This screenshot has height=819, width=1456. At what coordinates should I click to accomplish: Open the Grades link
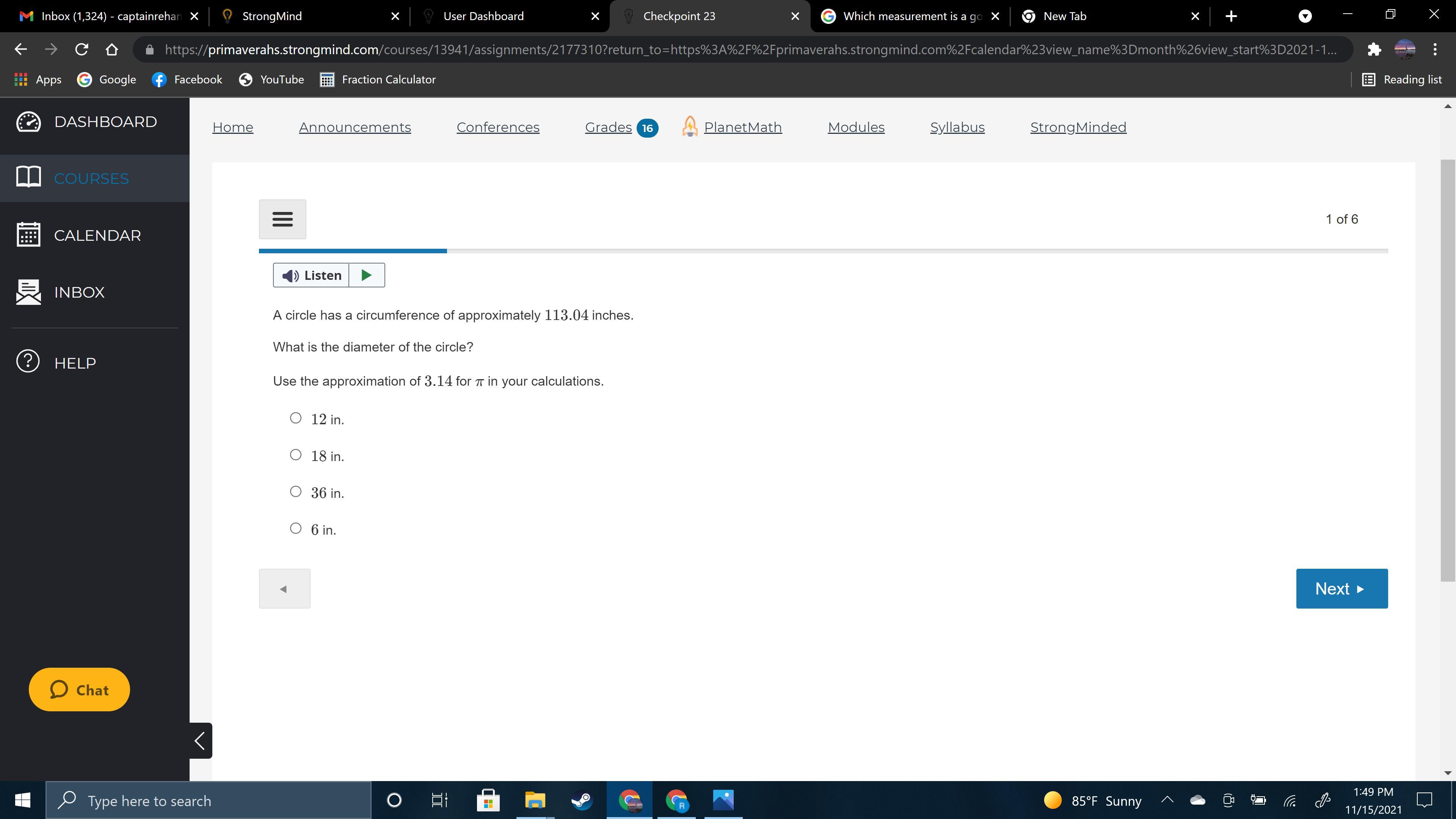(608, 127)
